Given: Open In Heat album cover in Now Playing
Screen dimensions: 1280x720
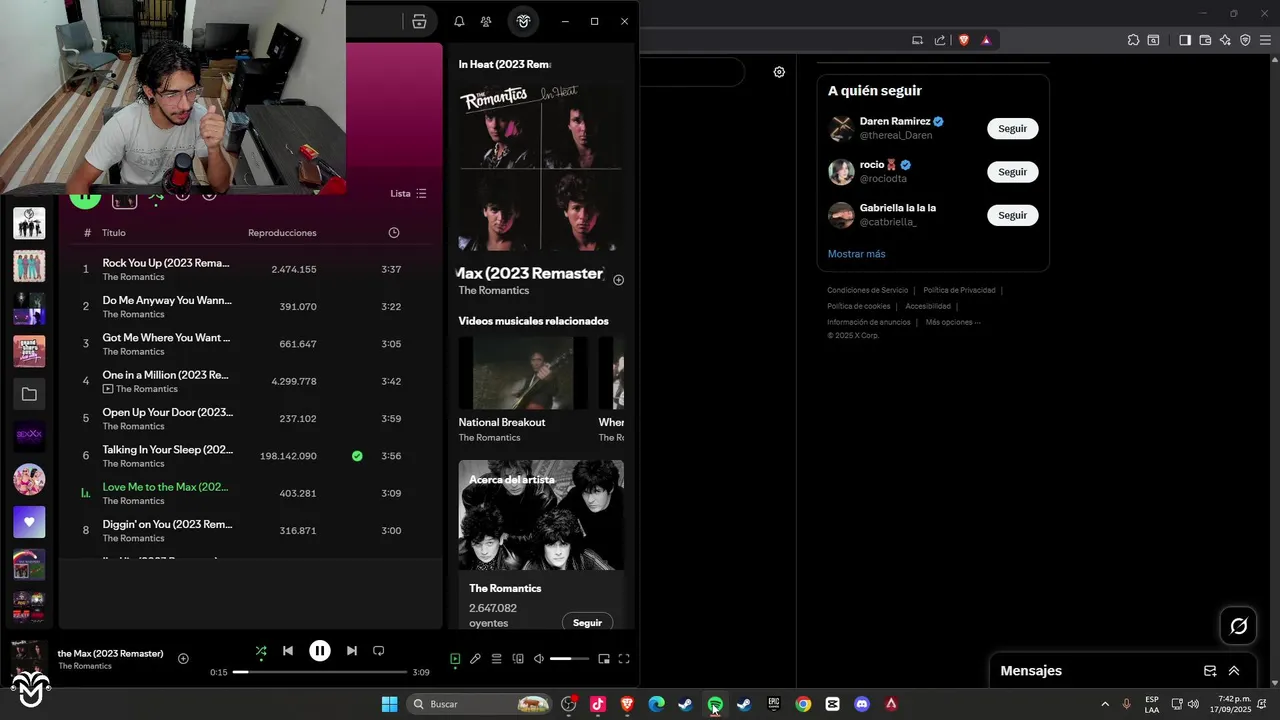Looking at the screenshot, I should pos(541,166).
